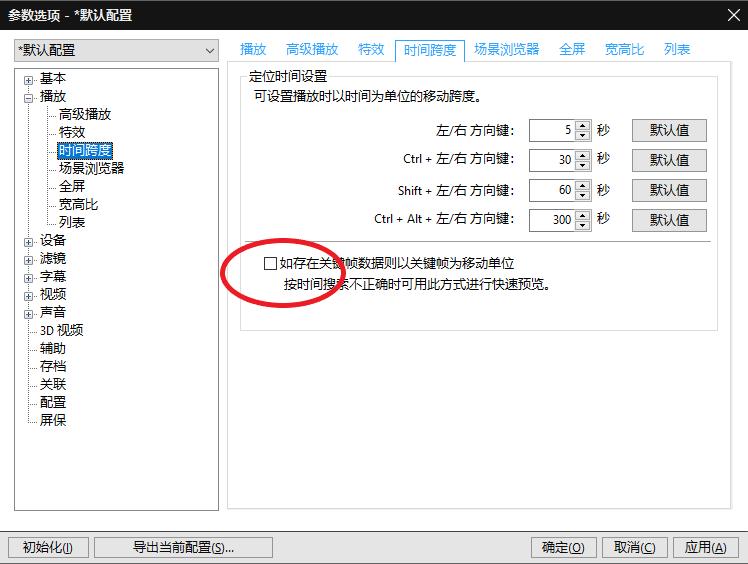This screenshot has width=748, height=564.
Task: Switch to the 时间跨度 tab
Action: point(430,50)
